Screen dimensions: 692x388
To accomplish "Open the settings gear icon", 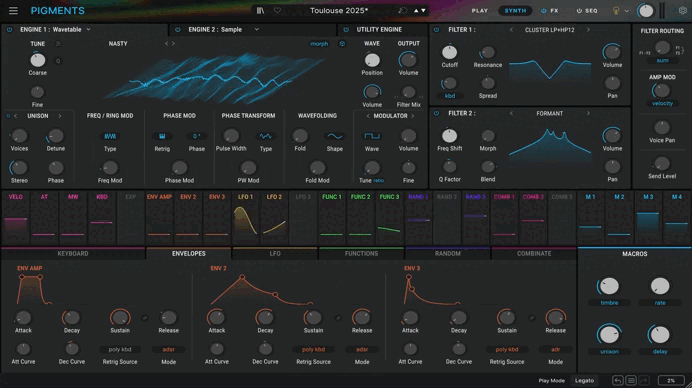I will pyautogui.click(x=682, y=11).
